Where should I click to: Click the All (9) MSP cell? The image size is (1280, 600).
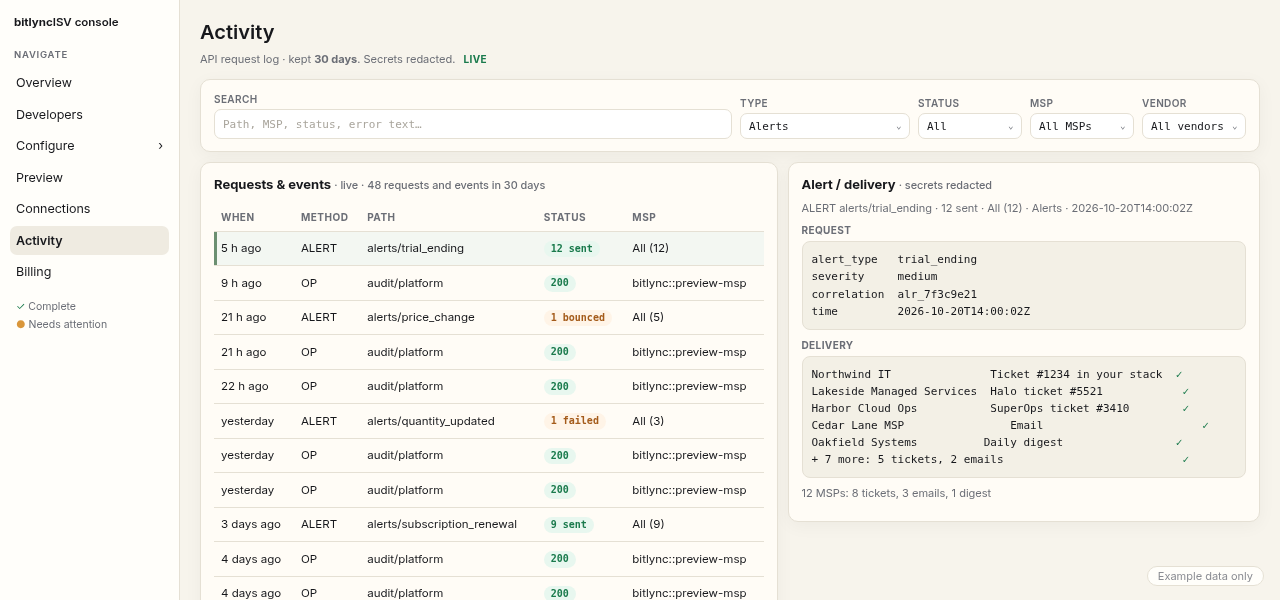point(648,524)
